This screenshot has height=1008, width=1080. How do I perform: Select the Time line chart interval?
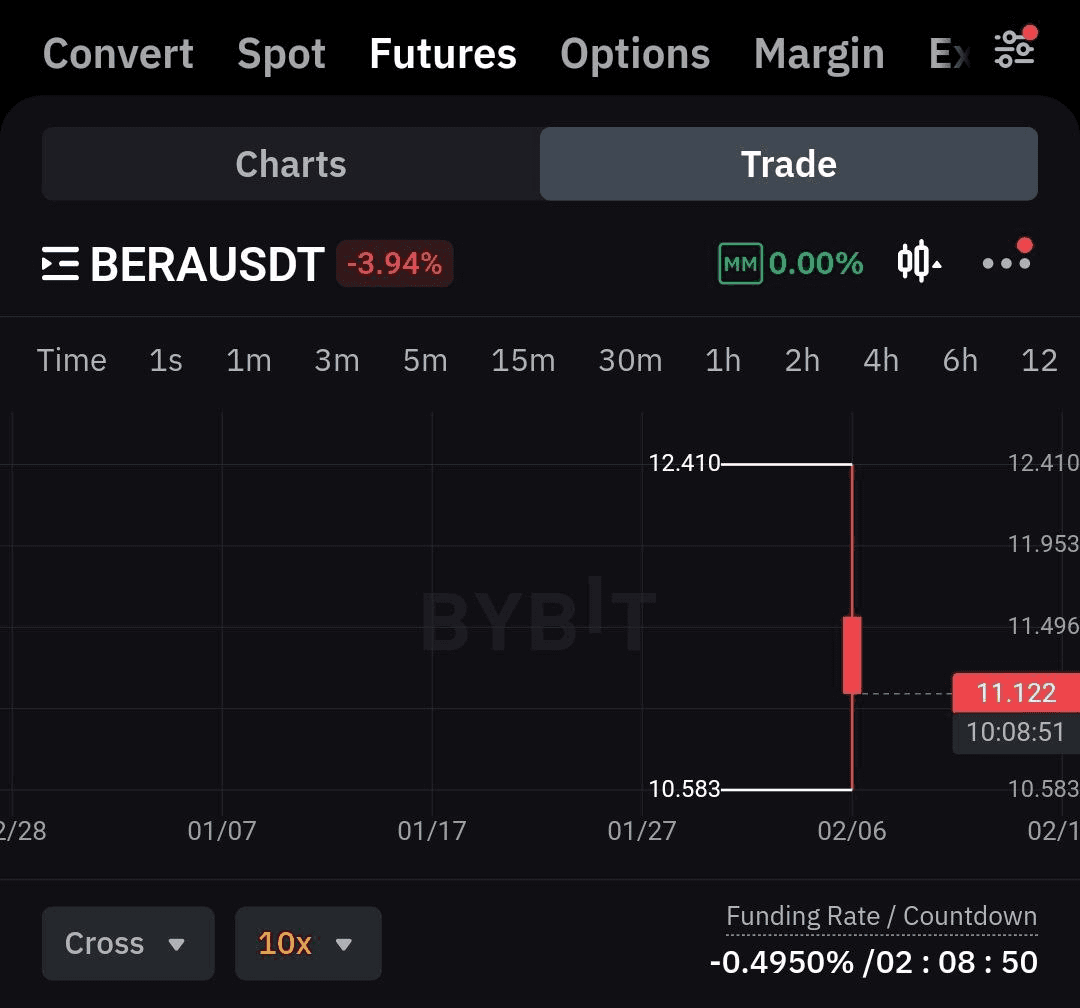coord(72,360)
